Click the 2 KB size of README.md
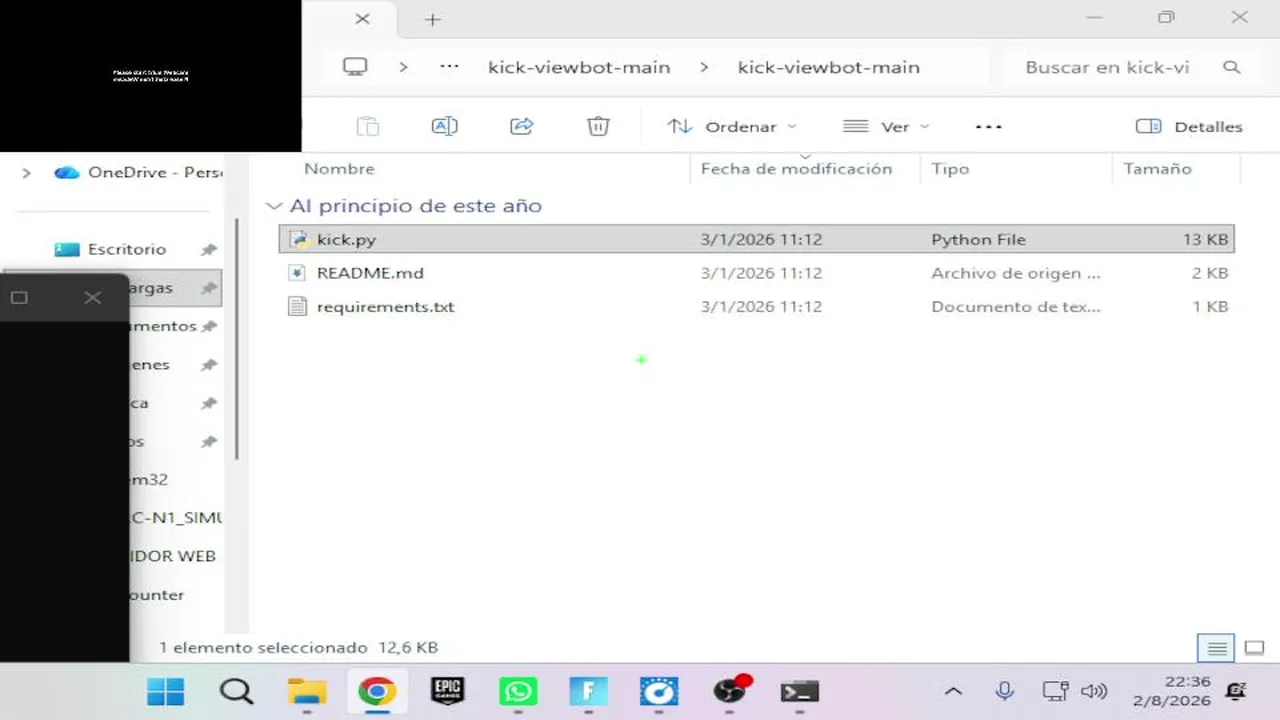This screenshot has width=1280, height=720. tap(1210, 273)
